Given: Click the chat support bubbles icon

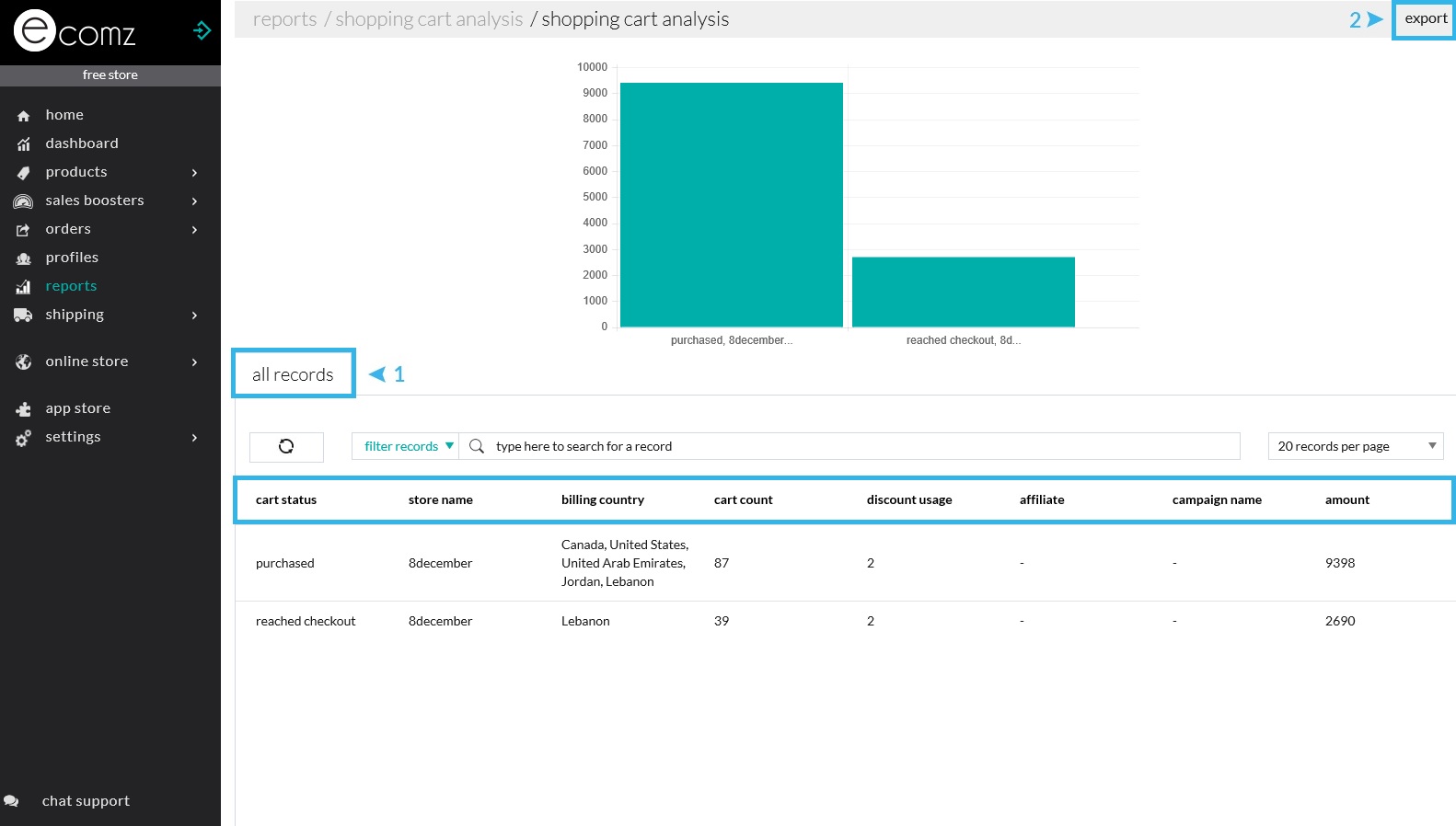Looking at the screenshot, I should (11, 801).
